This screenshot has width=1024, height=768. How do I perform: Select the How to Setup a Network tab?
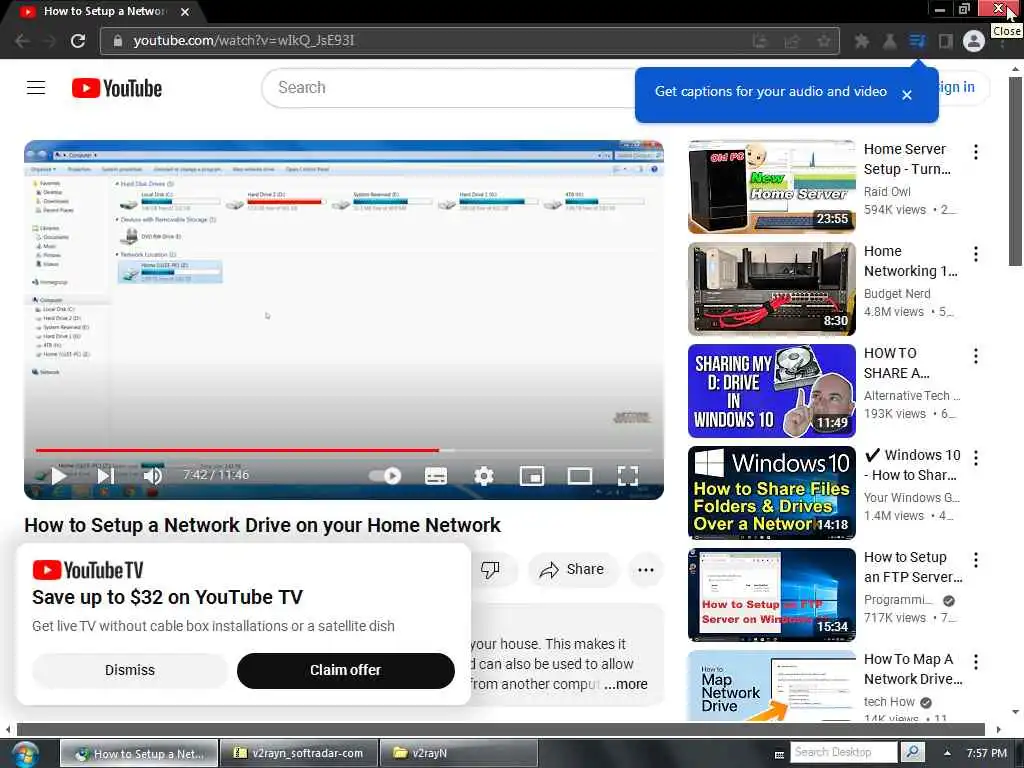pos(104,12)
